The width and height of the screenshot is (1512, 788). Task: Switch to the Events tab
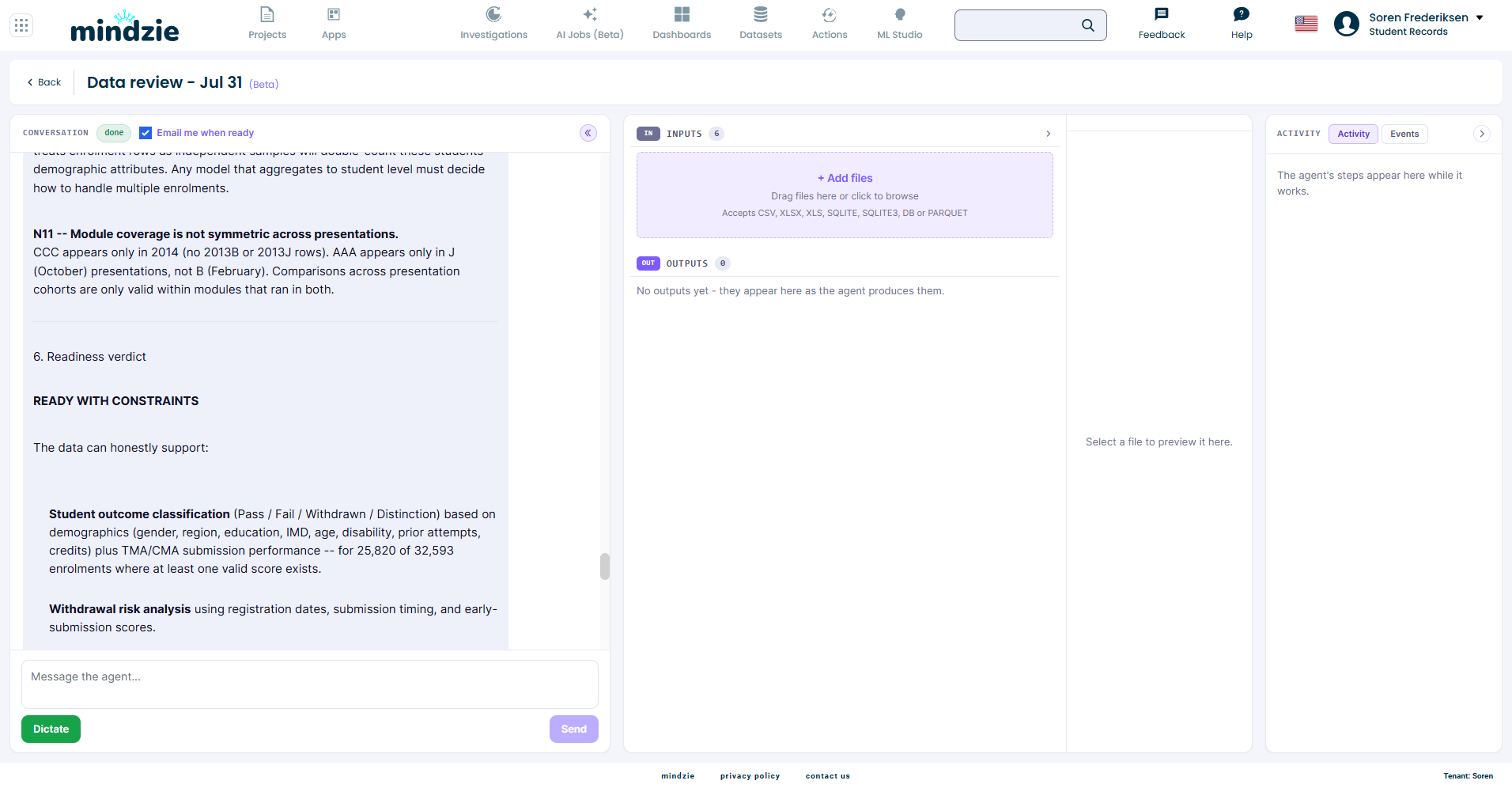[1404, 134]
